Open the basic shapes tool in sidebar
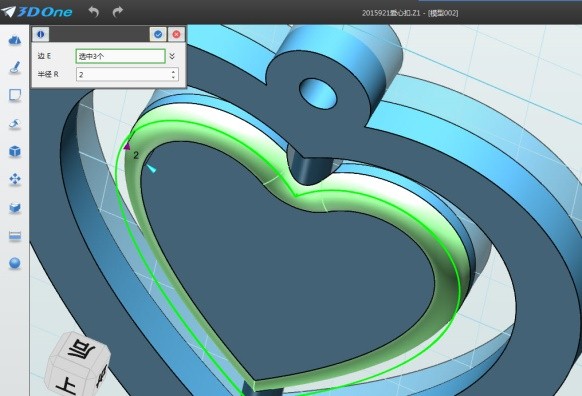This screenshot has width=582, height=396. pos(15,40)
